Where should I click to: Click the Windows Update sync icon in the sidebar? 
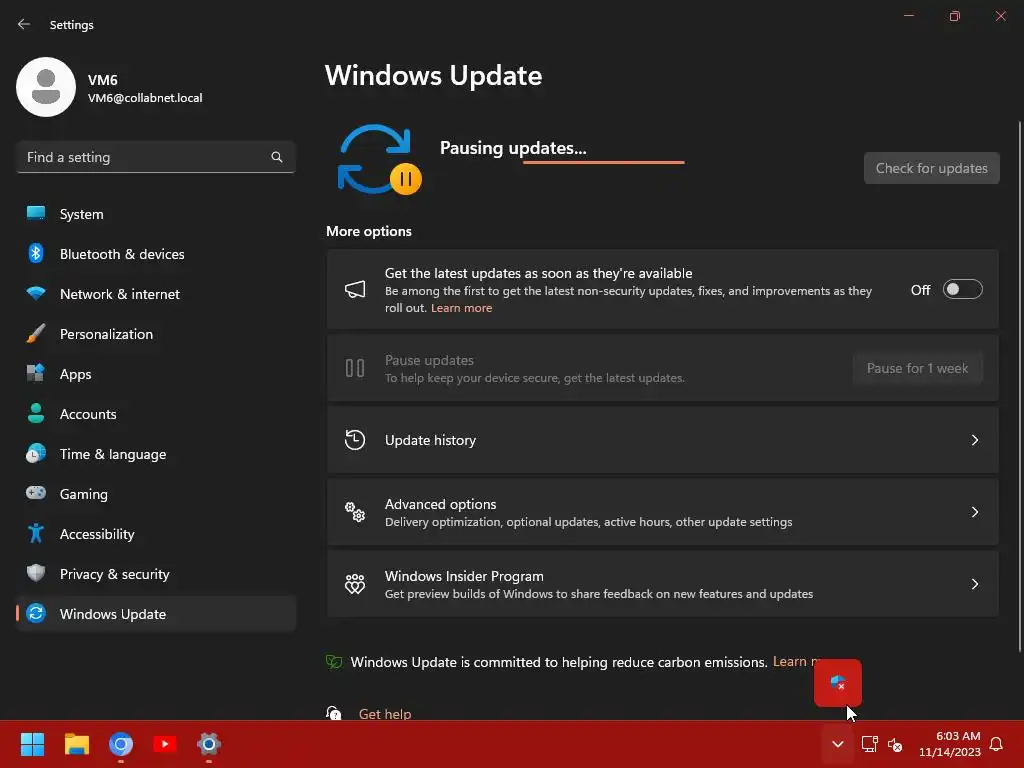tap(36, 613)
